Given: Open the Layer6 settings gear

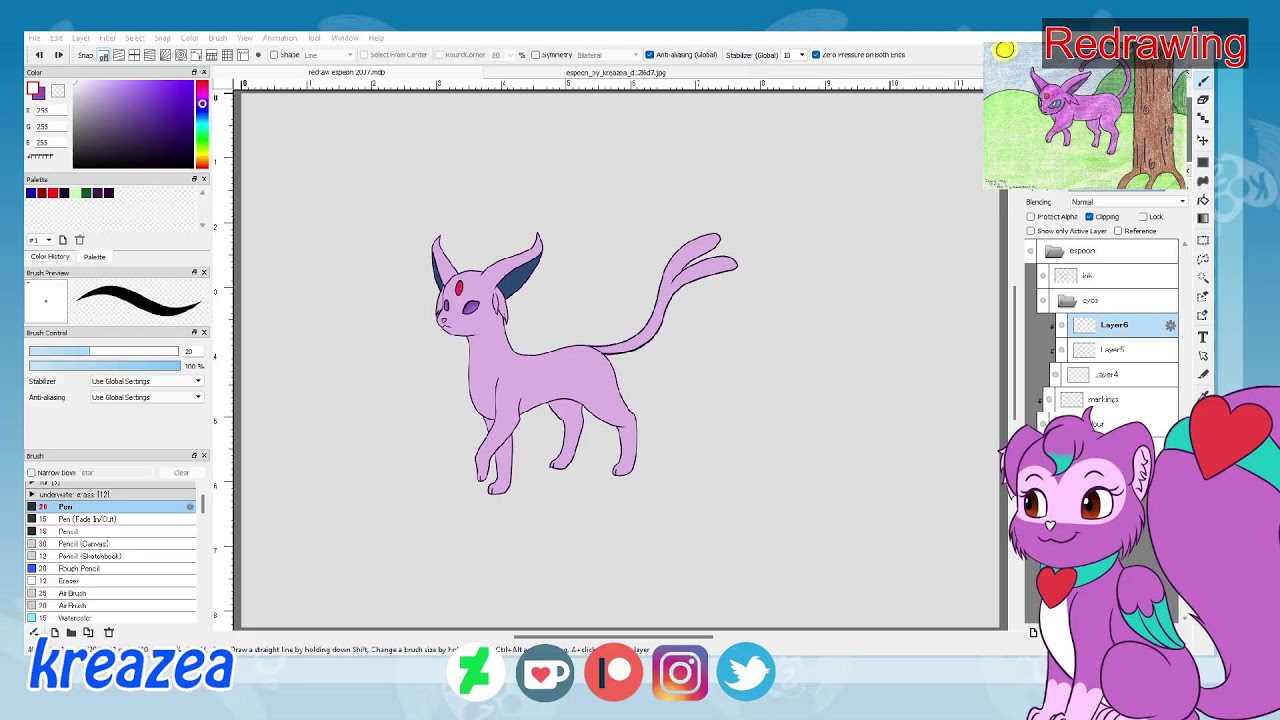Looking at the screenshot, I should tap(1170, 325).
